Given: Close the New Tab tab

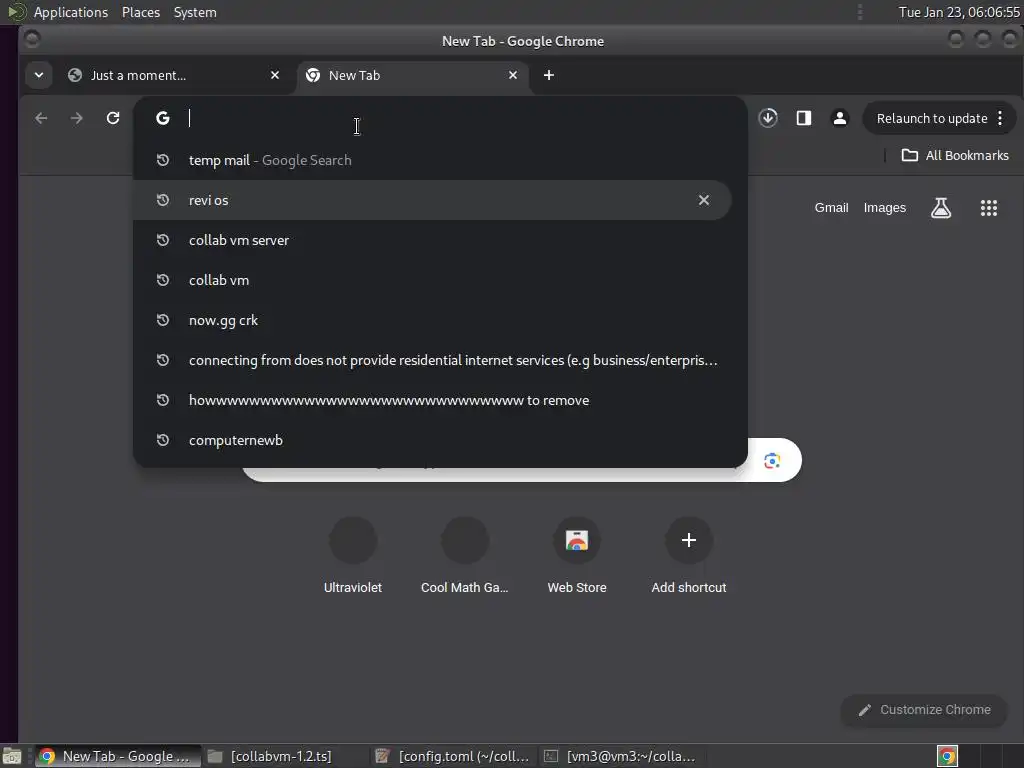Looking at the screenshot, I should (513, 75).
